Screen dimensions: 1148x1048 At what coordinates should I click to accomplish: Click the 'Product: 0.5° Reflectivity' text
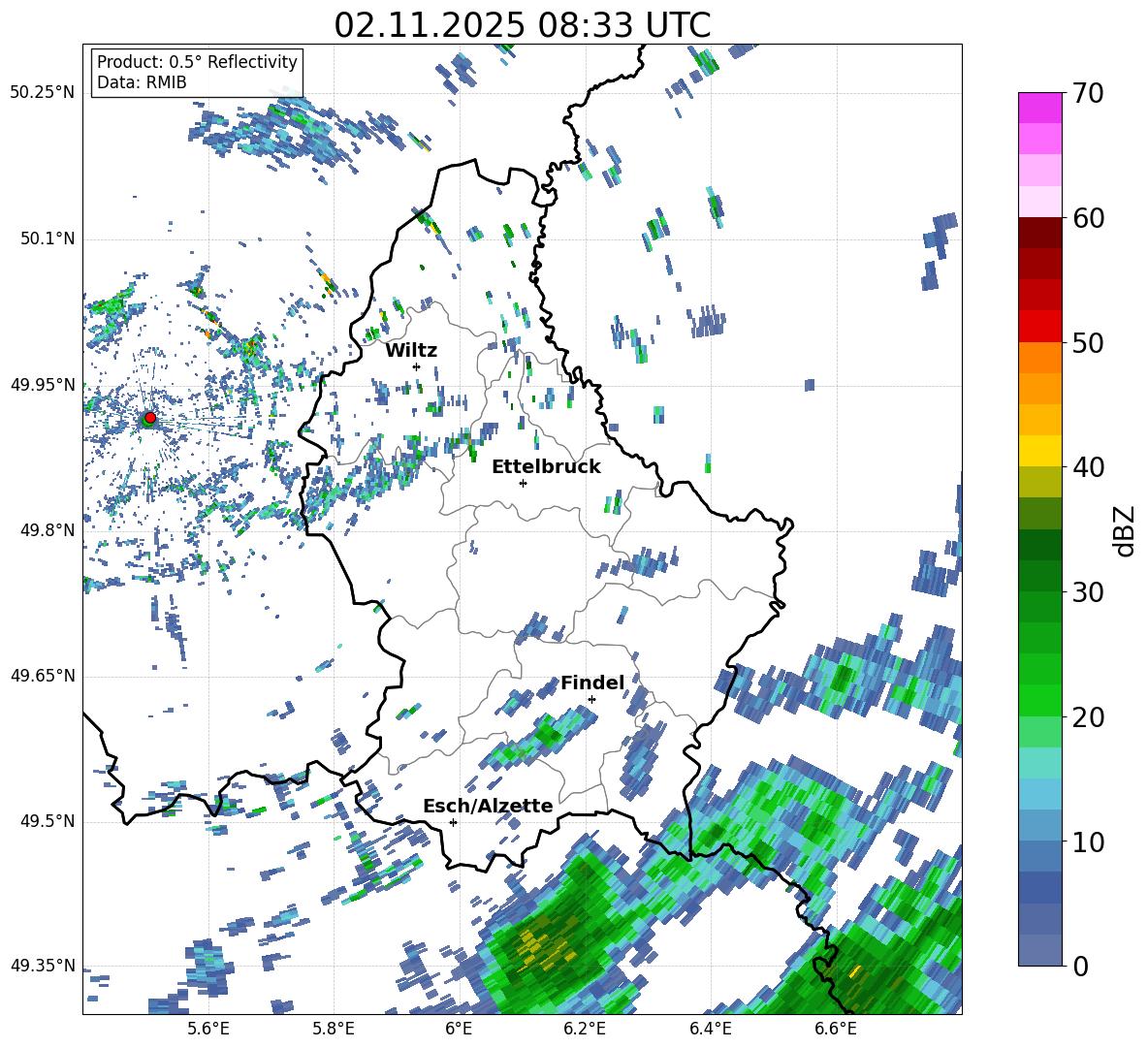click(x=197, y=62)
